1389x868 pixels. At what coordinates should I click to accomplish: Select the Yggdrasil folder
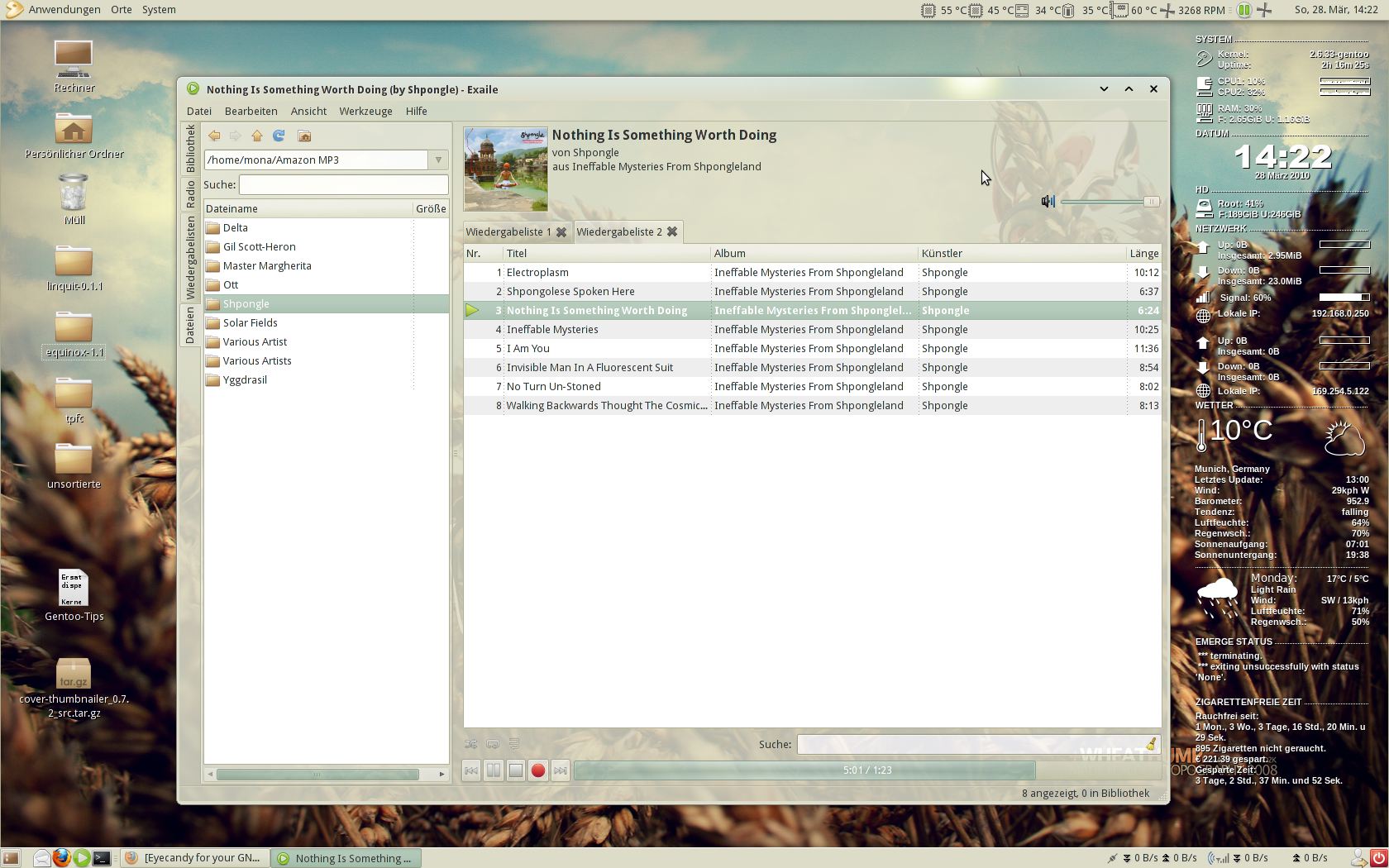(x=327, y=379)
